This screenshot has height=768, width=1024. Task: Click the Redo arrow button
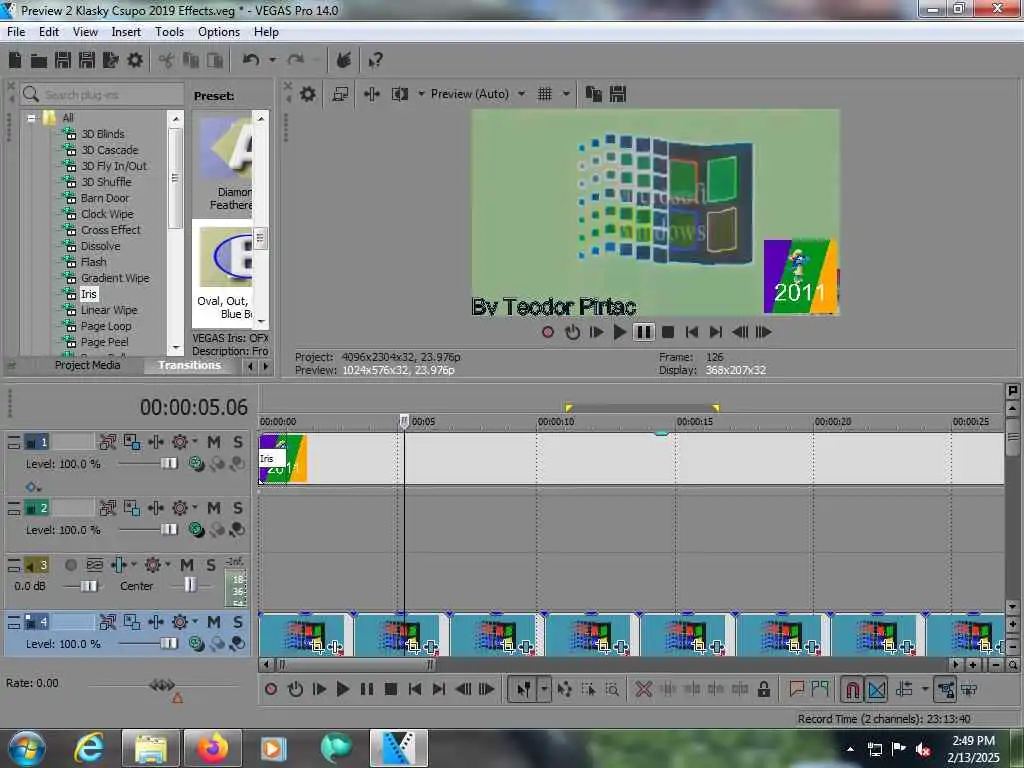pyautogui.click(x=296, y=60)
